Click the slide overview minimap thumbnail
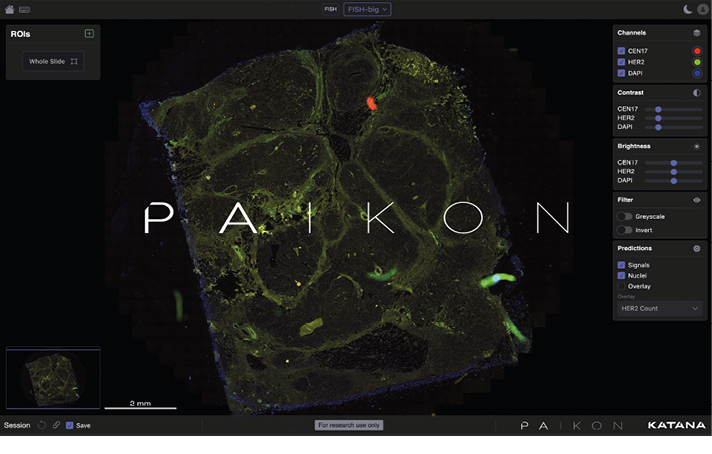Viewport: 712px width, 454px height. point(53,378)
